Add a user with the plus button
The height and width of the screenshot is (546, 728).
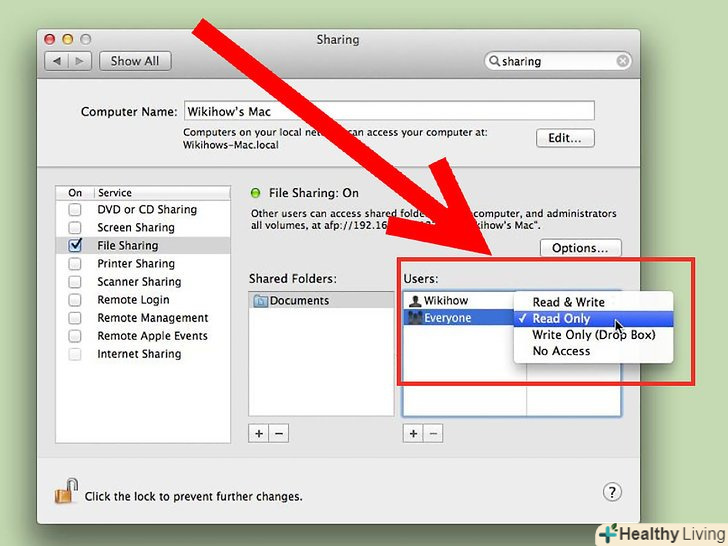click(x=413, y=433)
